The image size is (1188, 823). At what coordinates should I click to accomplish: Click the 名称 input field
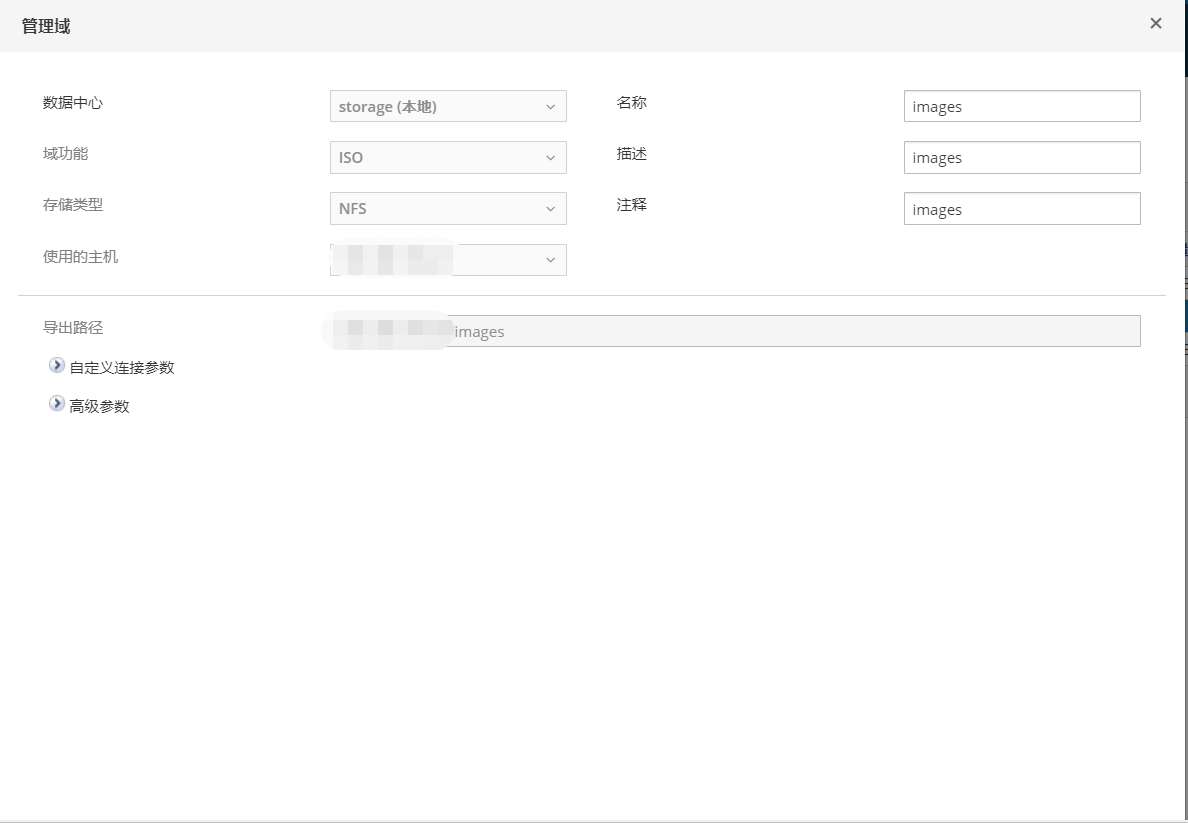tap(1021, 106)
